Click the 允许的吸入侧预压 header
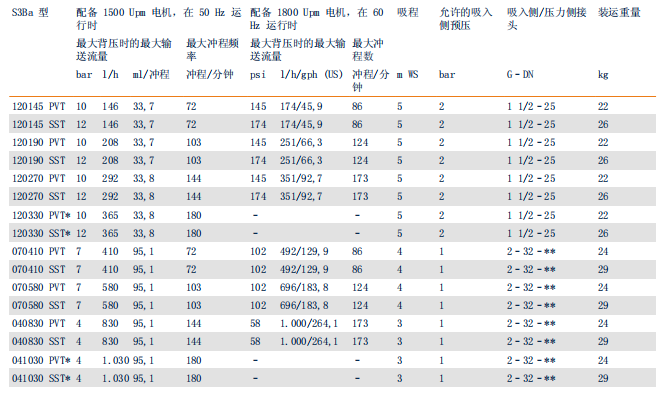 click(x=466, y=19)
